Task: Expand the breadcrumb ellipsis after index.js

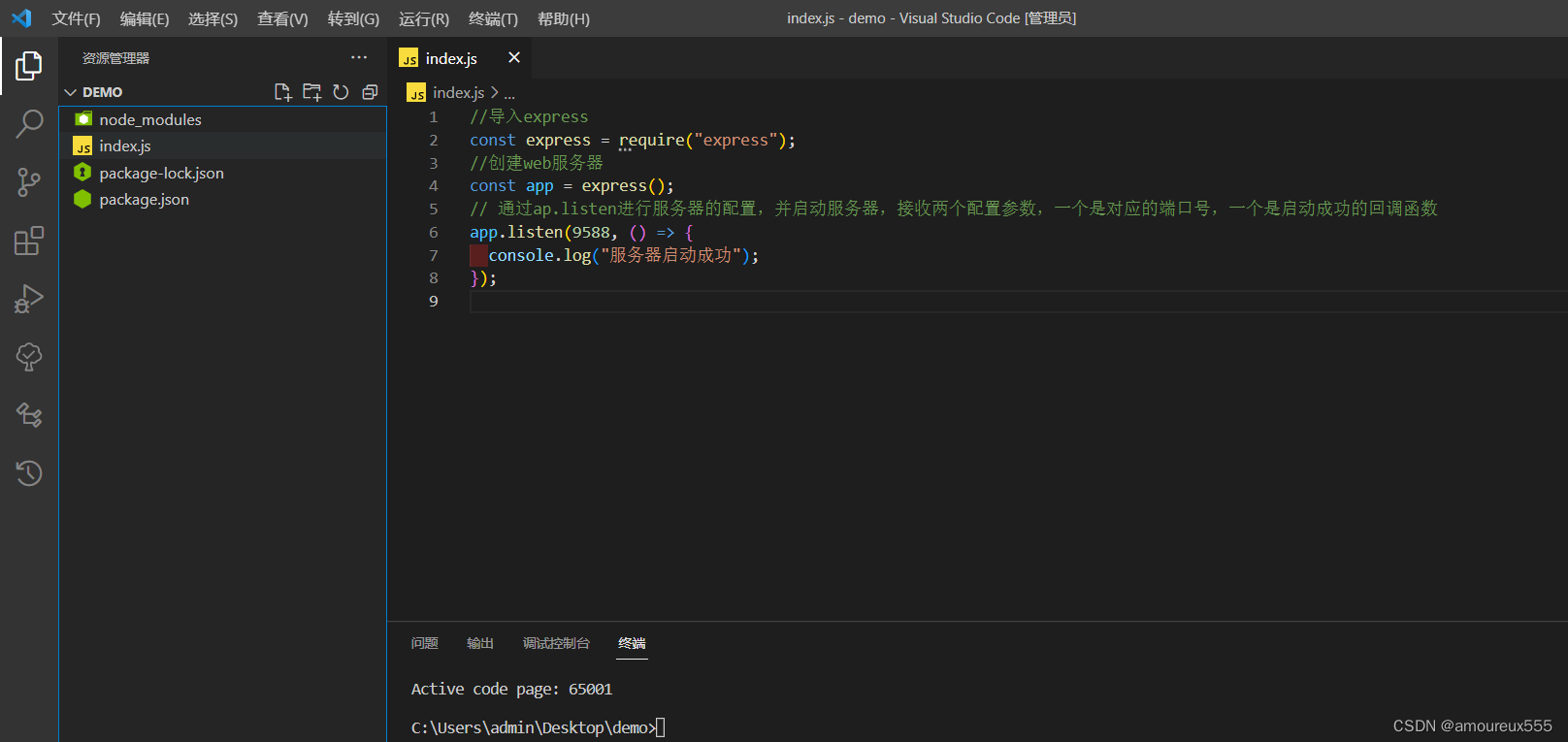Action: tap(509, 93)
